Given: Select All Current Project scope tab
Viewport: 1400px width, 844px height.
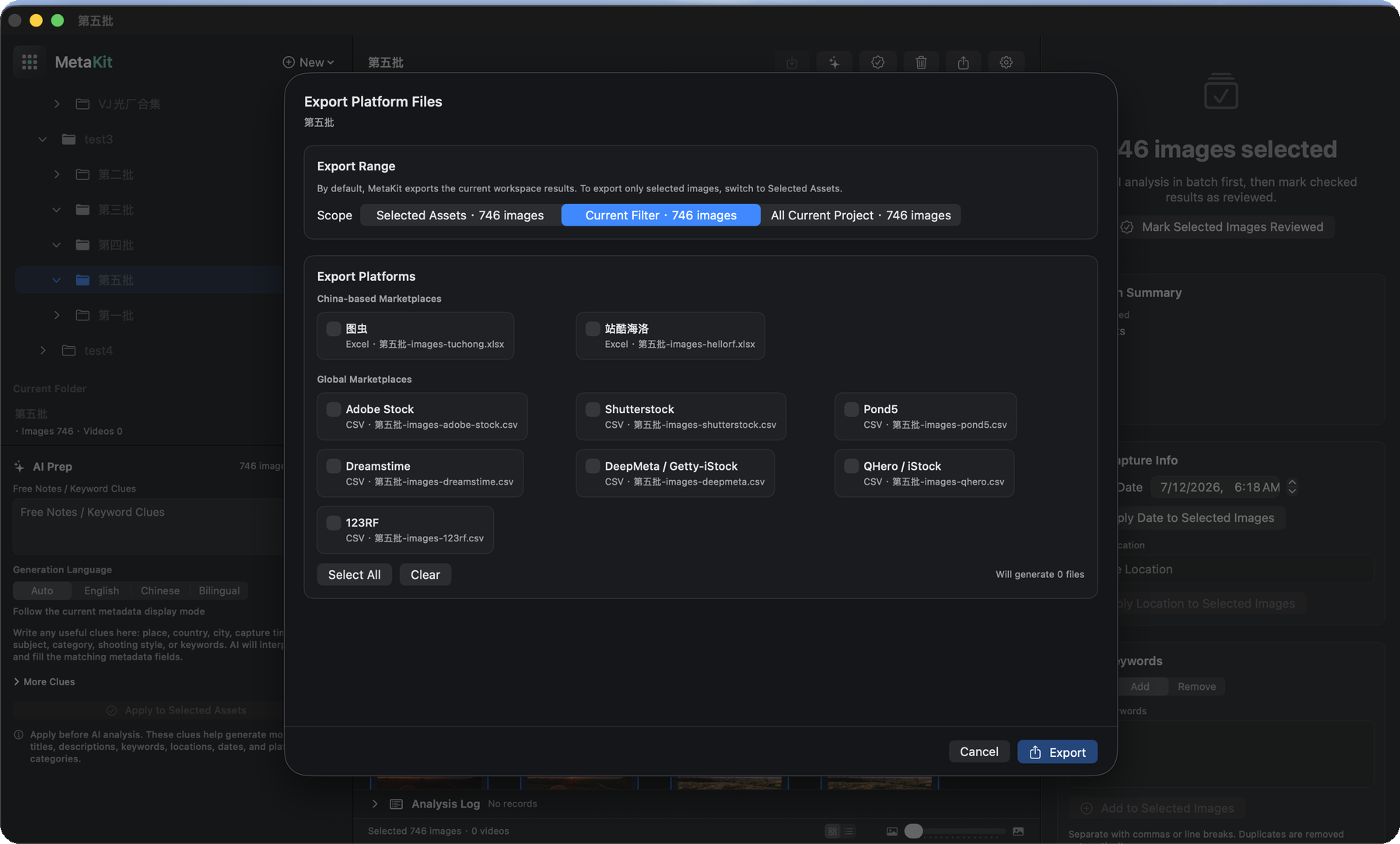Looking at the screenshot, I should [x=861, y=215].
